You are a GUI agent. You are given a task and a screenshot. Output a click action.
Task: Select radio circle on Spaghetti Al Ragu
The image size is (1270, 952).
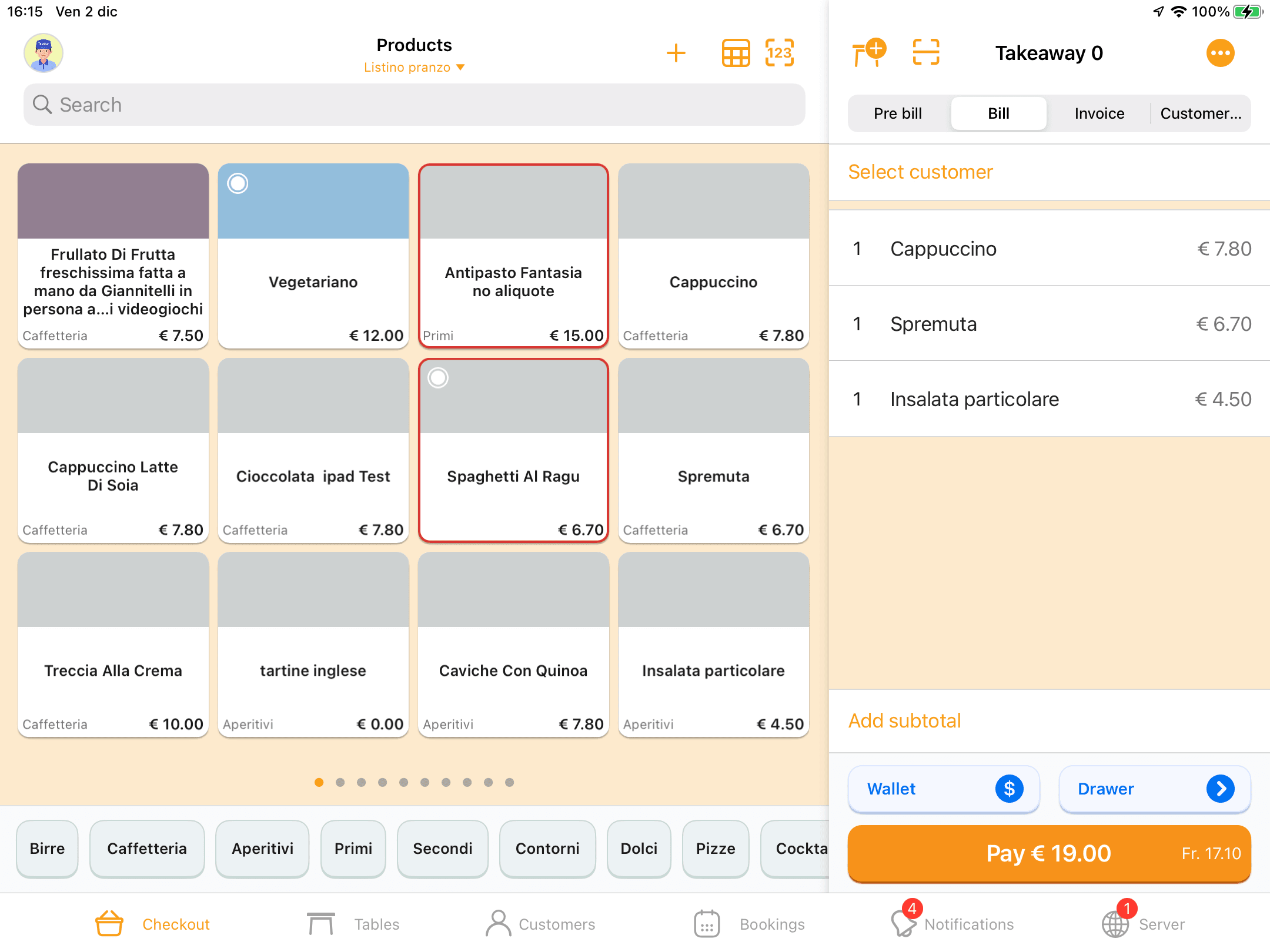[x=438, y=378]
